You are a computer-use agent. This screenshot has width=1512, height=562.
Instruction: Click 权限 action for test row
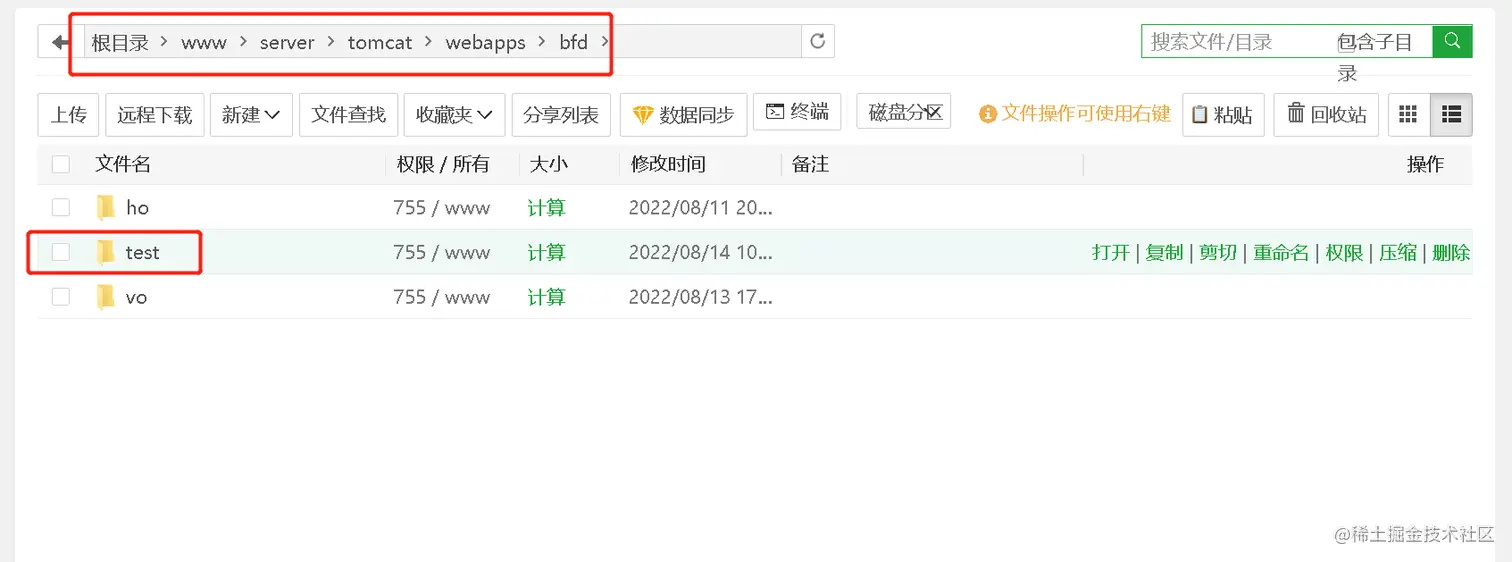coord(1345,252)
